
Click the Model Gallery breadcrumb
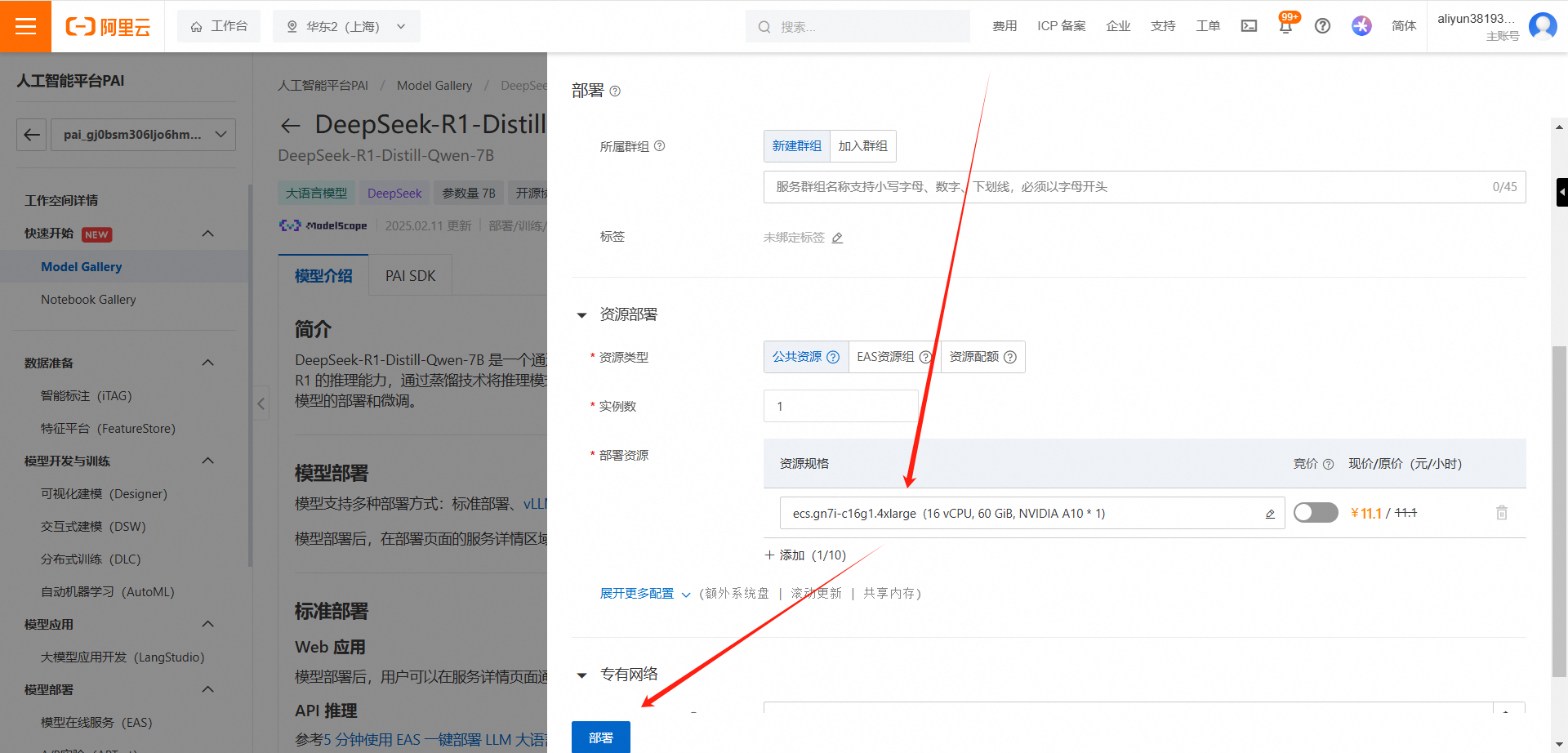point(434,86)
